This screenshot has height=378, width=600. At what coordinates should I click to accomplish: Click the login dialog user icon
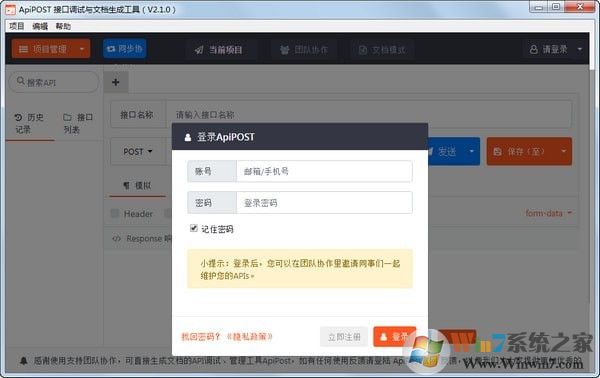pyautogui.click(x=188, y=137)
